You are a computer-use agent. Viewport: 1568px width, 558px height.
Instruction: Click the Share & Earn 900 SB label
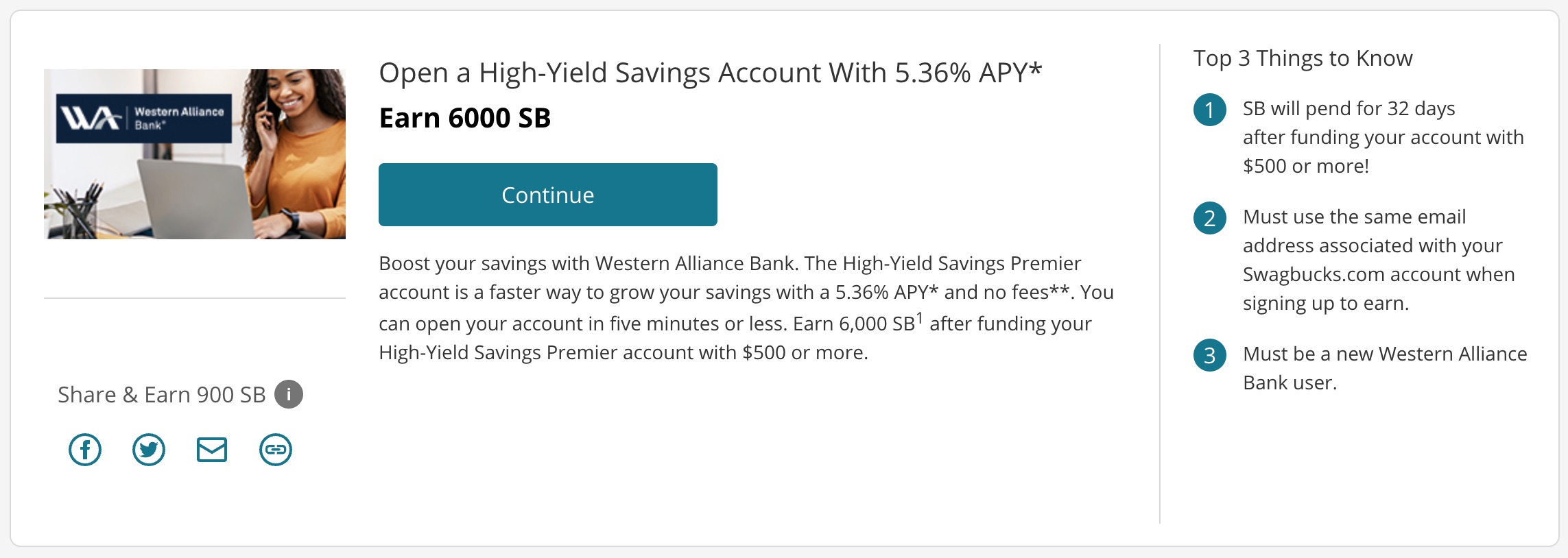pos(161,394)
